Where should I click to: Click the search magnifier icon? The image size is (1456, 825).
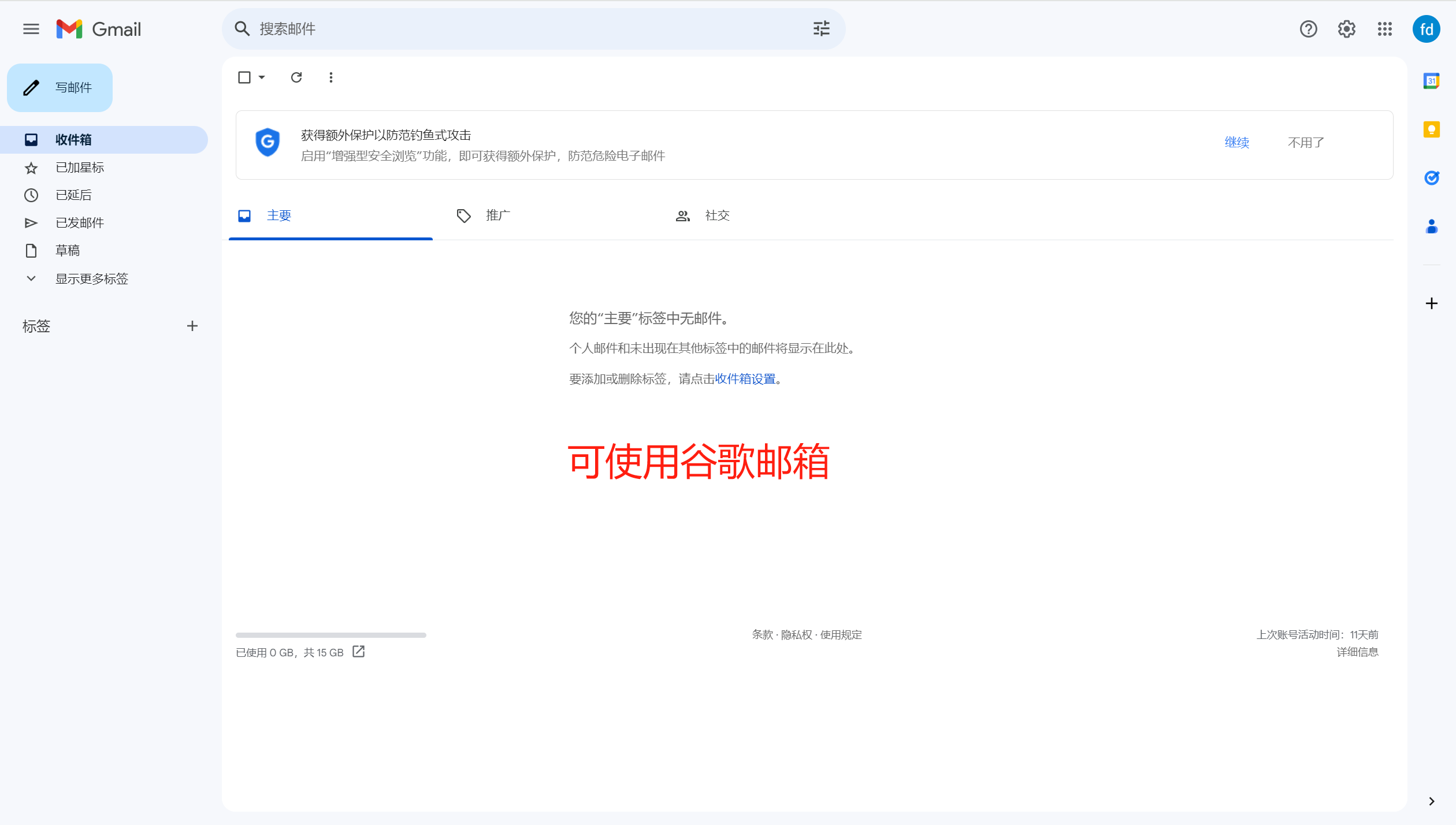[x=242, y=29]
